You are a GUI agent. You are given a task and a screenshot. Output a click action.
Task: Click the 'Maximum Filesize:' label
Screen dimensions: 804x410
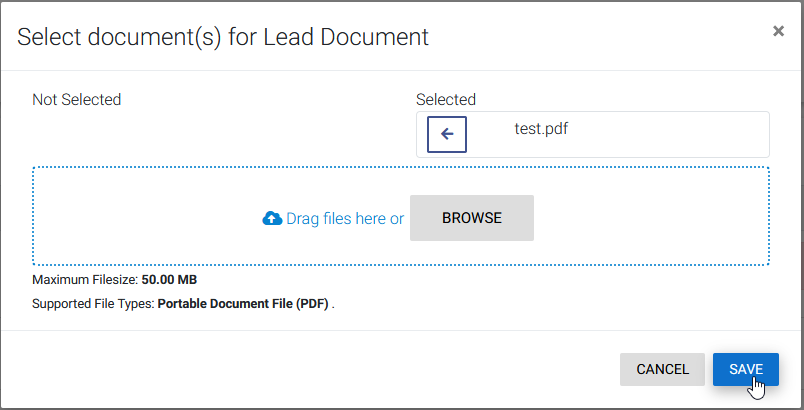85,280
